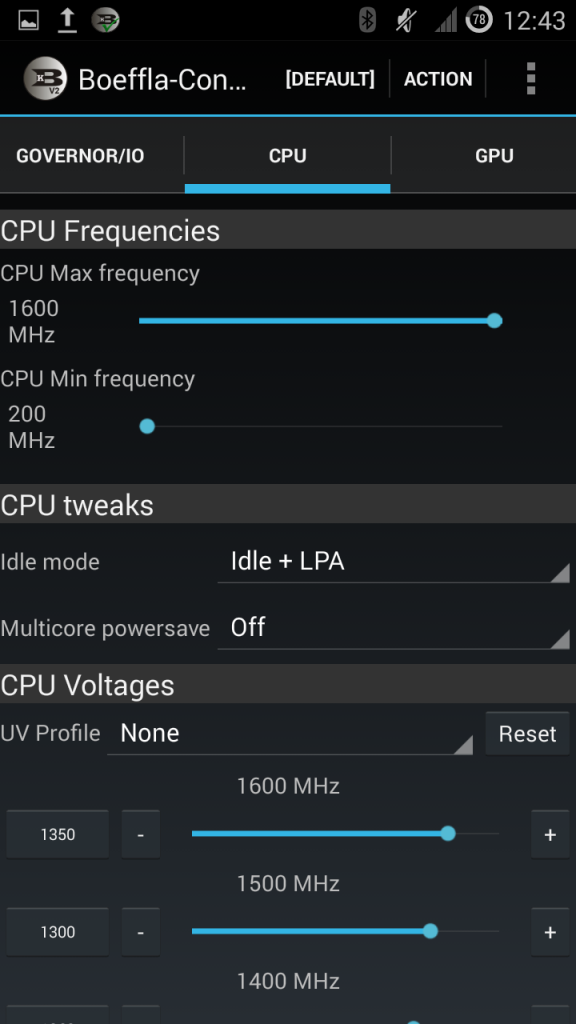This screenshot has width=576, height=1024.
Task: Click the Reset voltages button
Action: 527,734
